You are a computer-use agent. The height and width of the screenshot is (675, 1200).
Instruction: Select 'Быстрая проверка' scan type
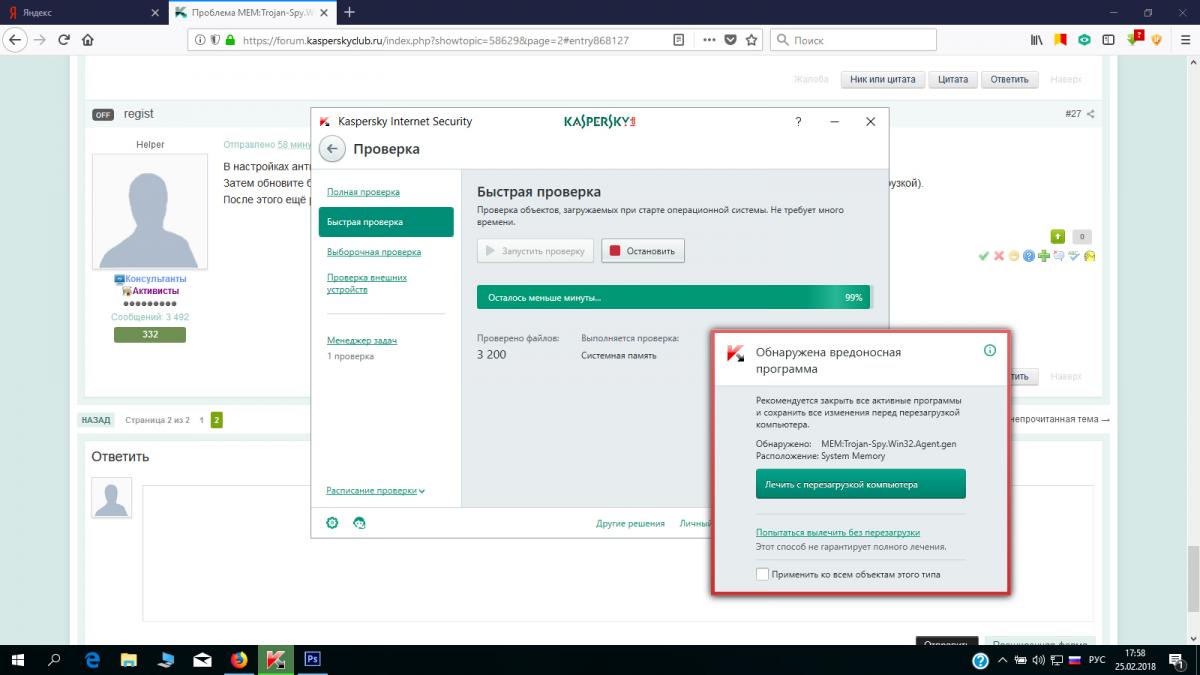pos(386,222)
